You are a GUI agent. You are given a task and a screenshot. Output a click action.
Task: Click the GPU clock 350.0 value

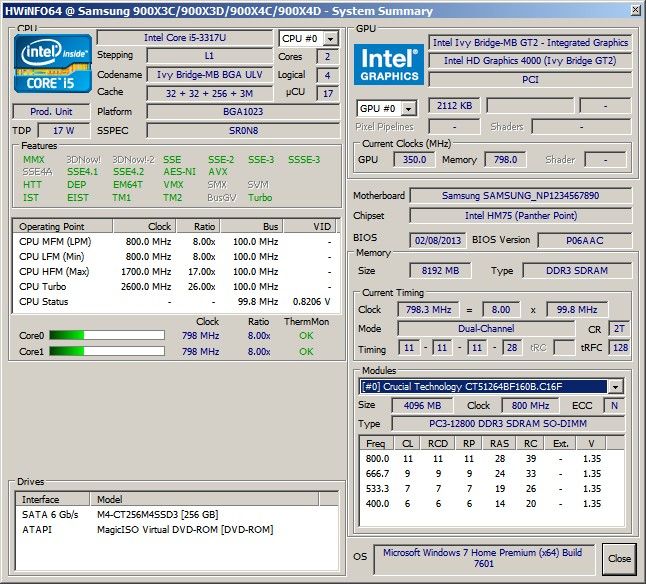(x=414, y=160)
